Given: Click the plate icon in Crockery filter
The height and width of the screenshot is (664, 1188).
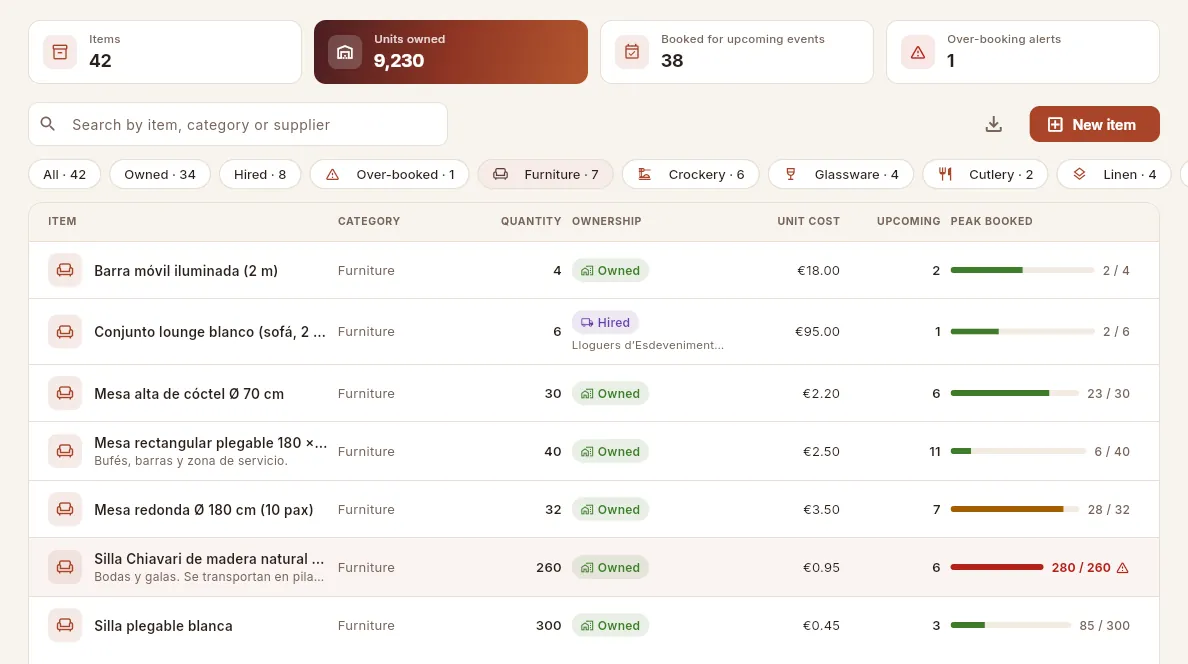Looking at the screenshot, I should click(x=645, y=174).
